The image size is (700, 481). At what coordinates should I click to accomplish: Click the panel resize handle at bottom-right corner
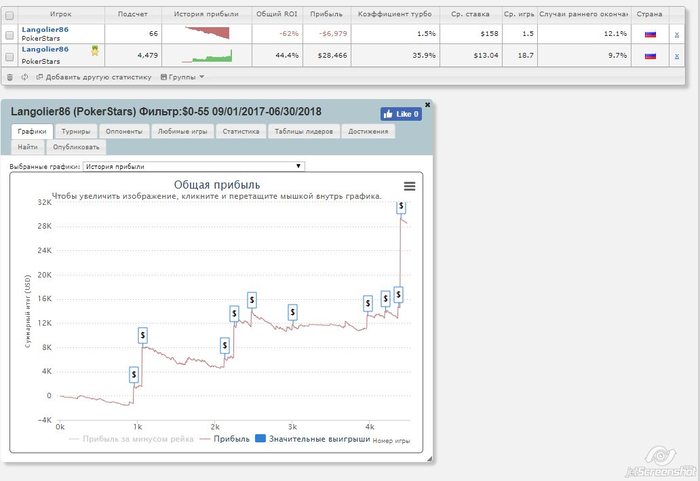(429, 459)
